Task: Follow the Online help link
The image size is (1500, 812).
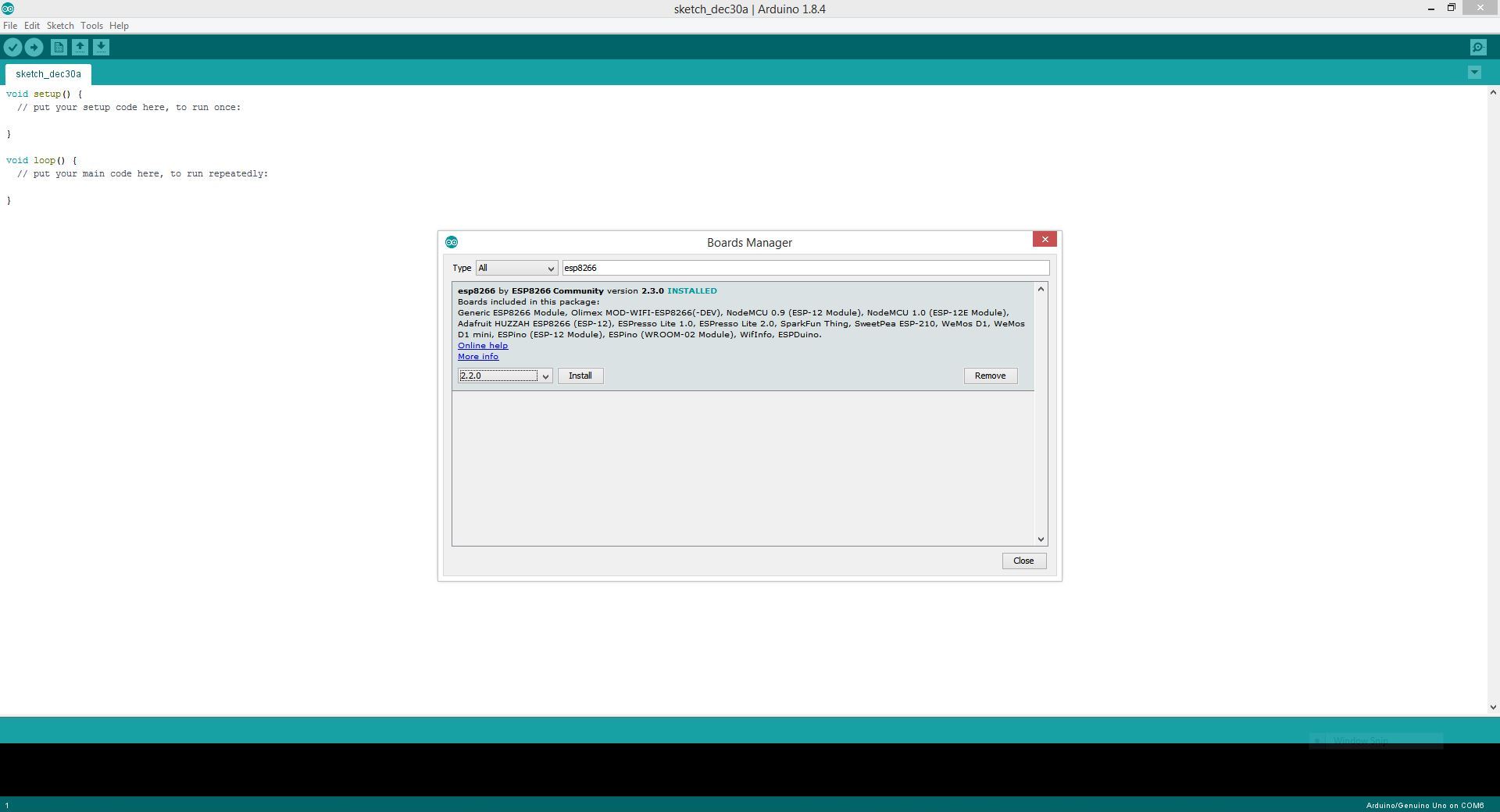Action: point(483,345)
